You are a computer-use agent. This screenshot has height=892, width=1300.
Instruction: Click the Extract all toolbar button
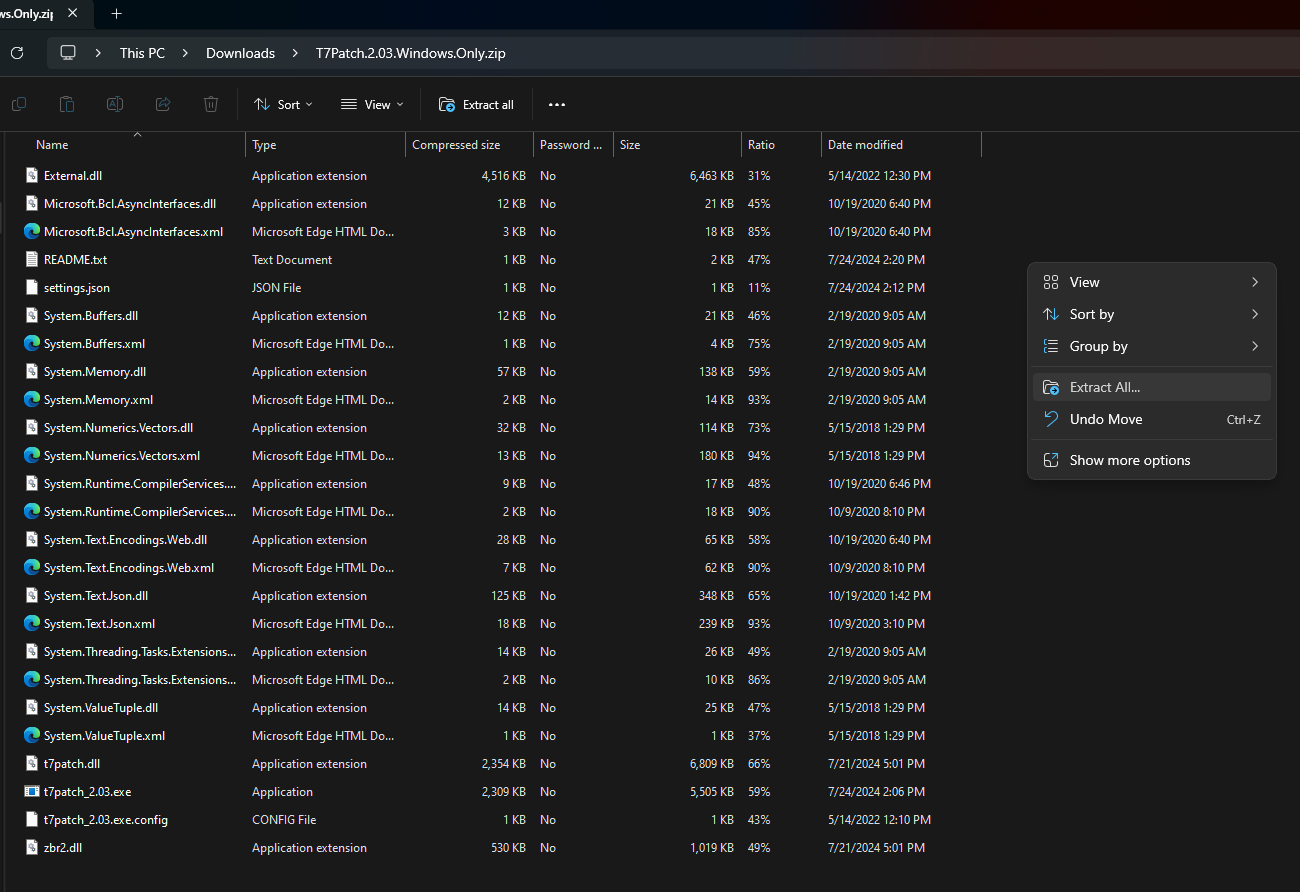pyautogui.click(x=476, y=104)
